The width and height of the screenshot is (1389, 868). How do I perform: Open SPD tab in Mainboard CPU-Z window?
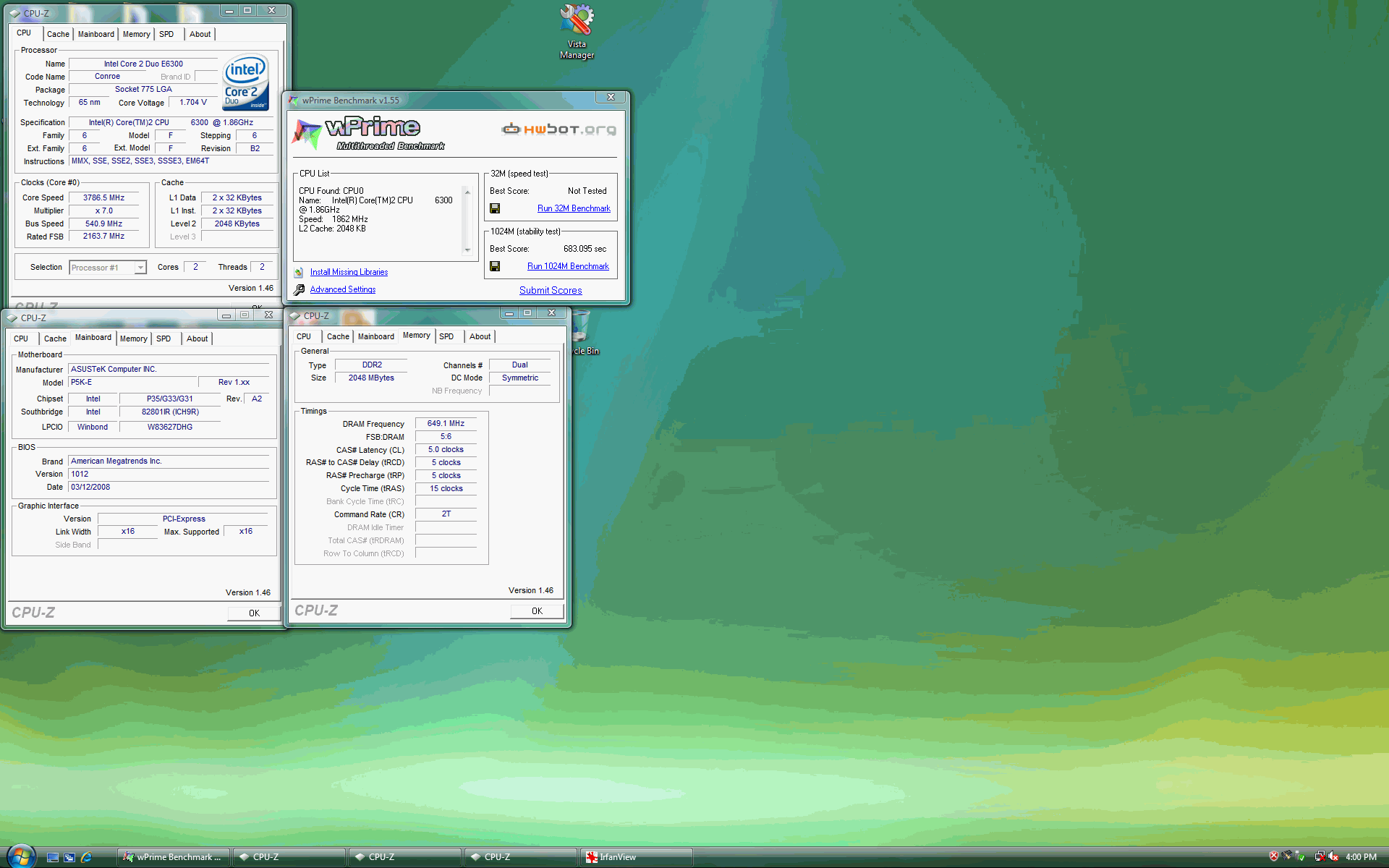pyautogui.click(x=163, y=339)
